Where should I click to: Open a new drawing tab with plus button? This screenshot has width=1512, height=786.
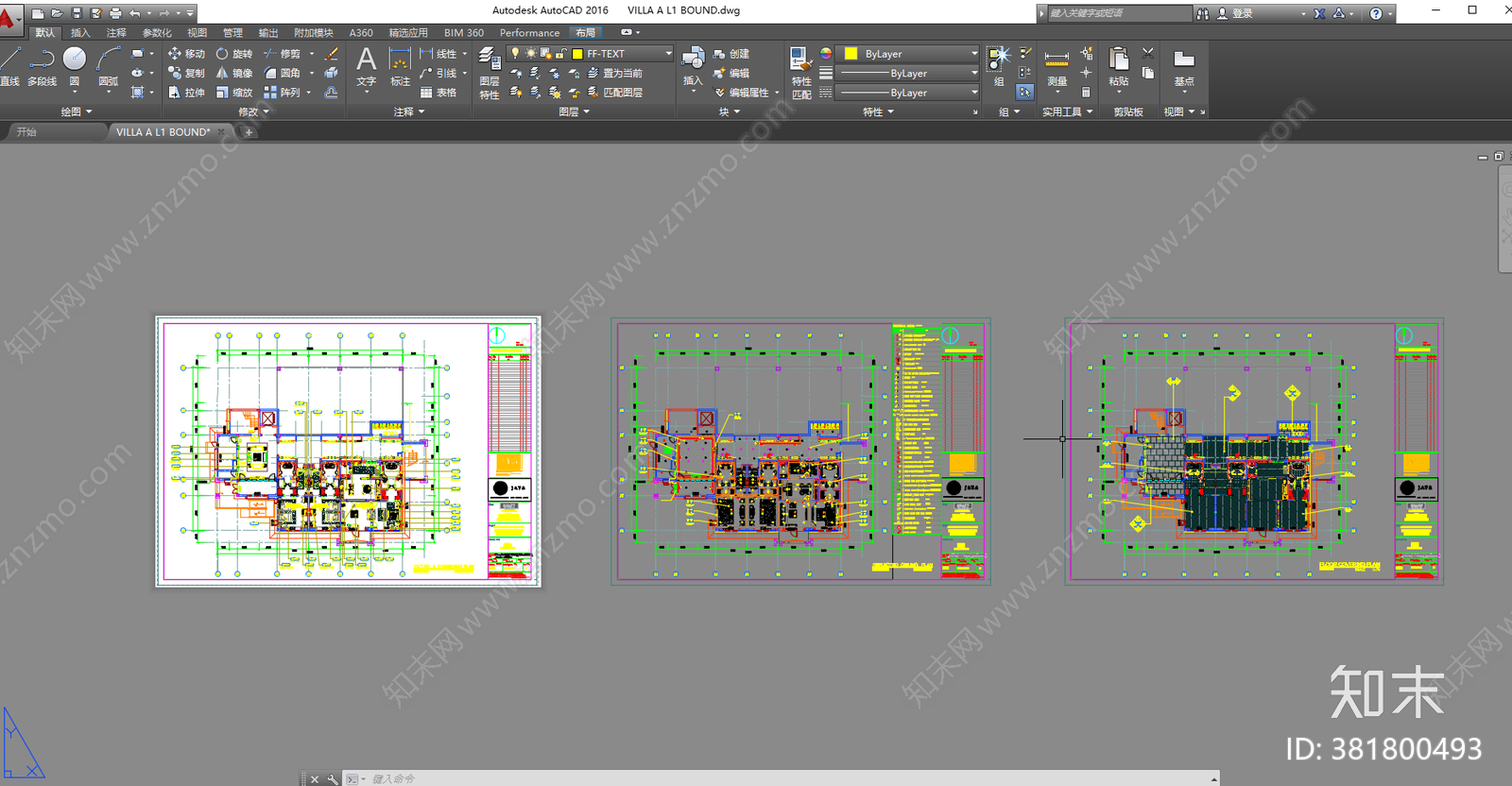(x=249, y=132)
